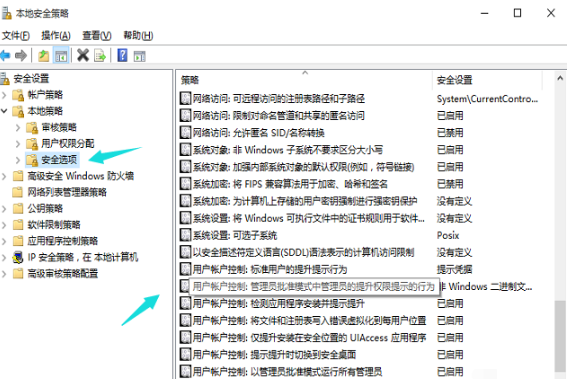The width and height of the screenshot is (571, 383).
Task: Click the scrollbar up arrow
Action: coord(560,78)
